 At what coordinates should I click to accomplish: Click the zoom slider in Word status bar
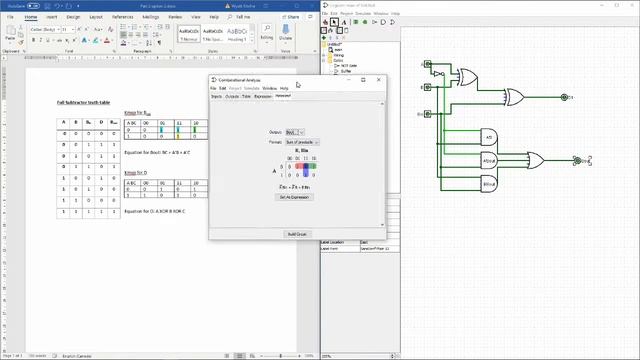click(280, 356)
